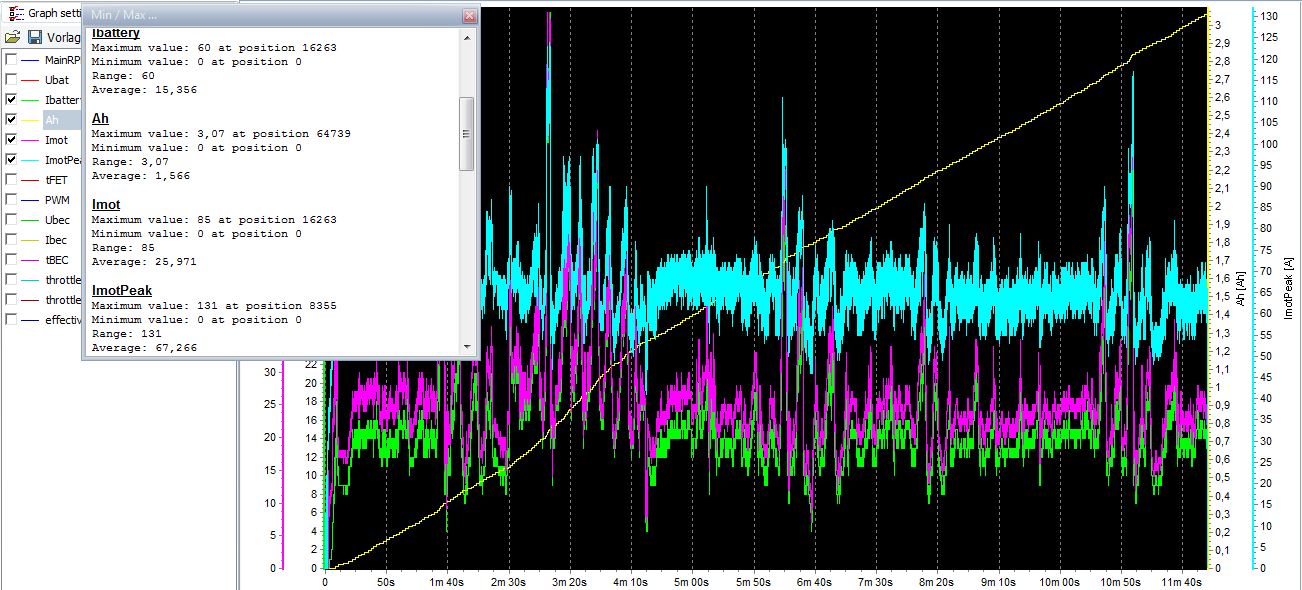The width and height of the screenshot is (1302, 590).
Task: Click the ImotPeak heading in Min/Max window
Action: click(x=121, y=290)
